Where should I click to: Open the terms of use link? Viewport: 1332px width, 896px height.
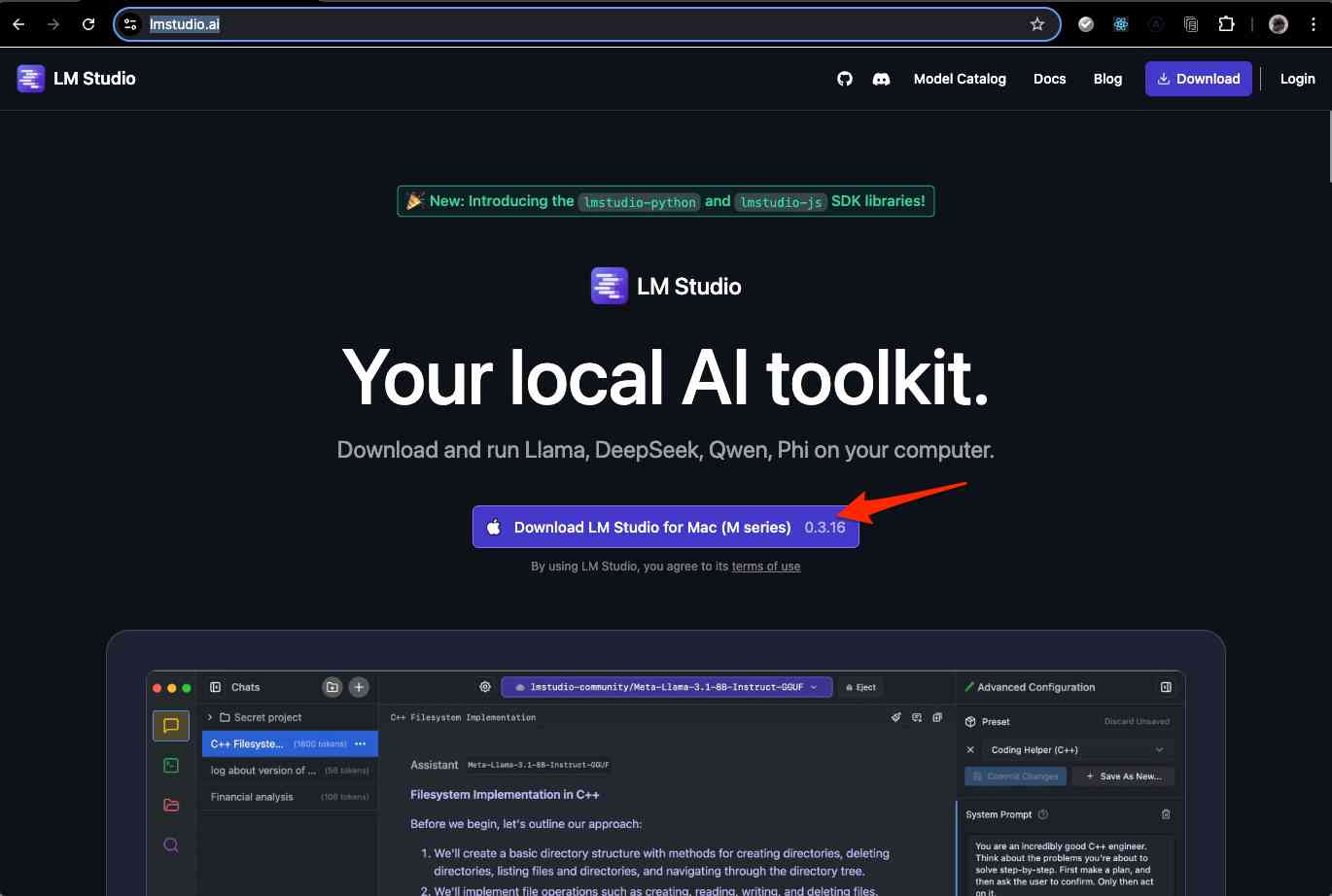[x=765, y=567]
